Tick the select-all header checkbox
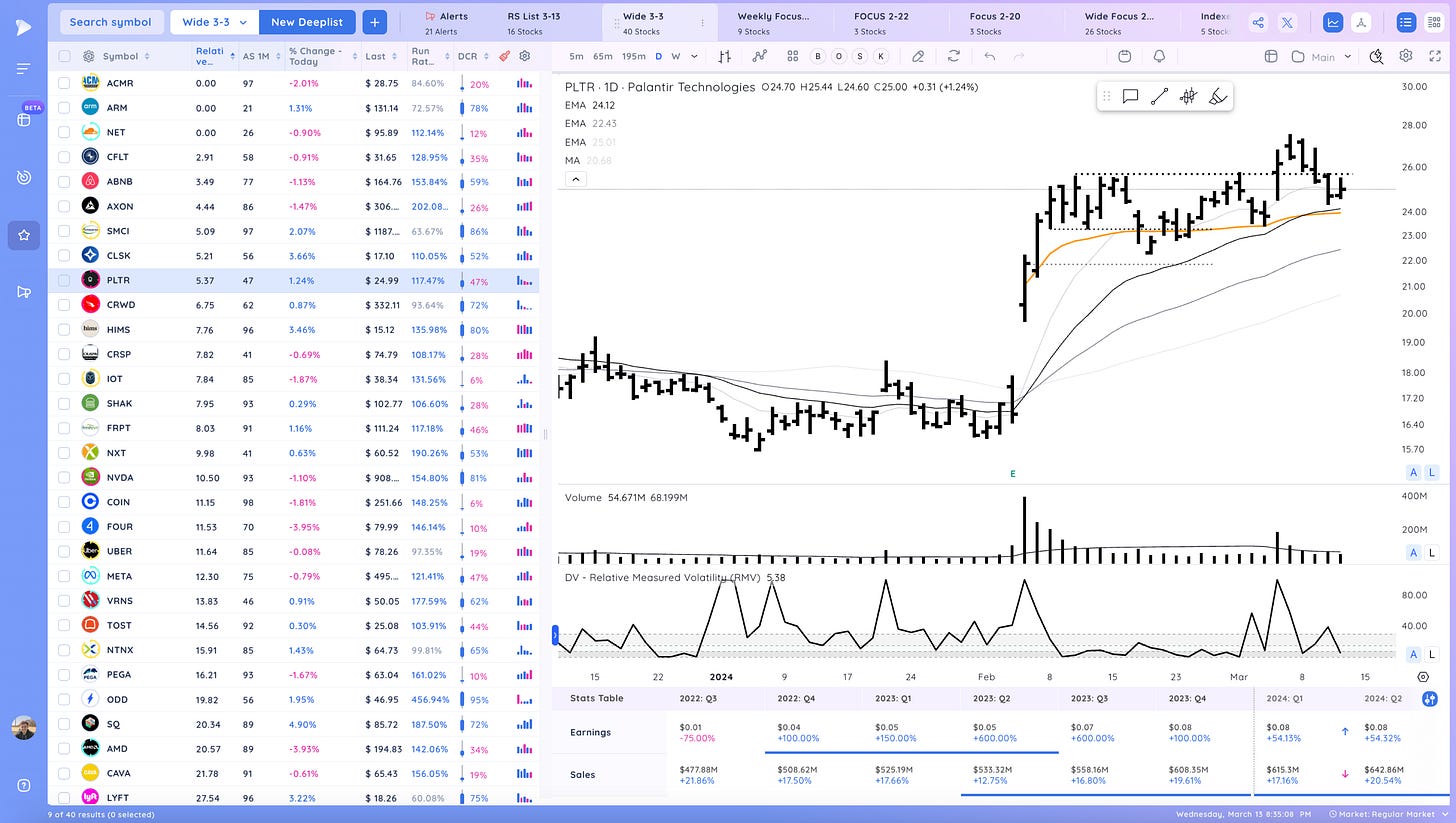This screenshot has width=1456, height=823. click(64, 57)
